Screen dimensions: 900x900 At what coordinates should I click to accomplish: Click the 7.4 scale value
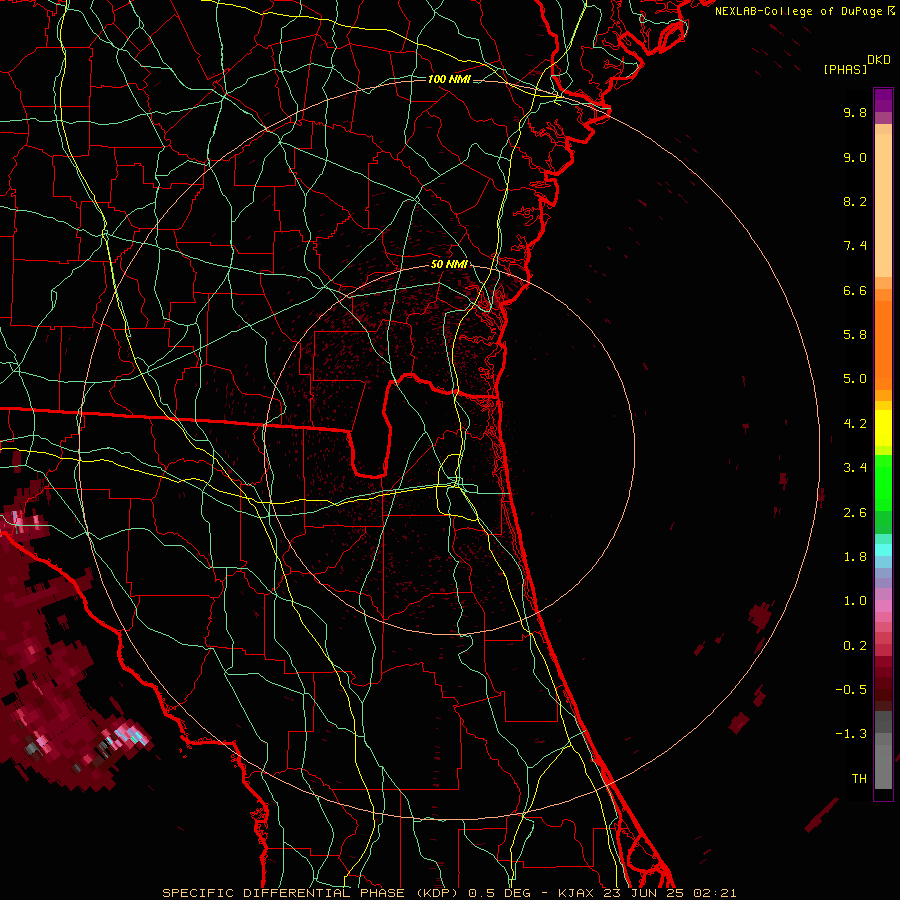click(x=855, y=246)
